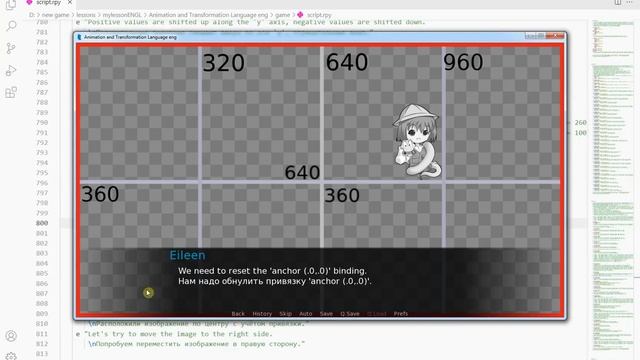Viewport: 640px width, 360px height.
Task: Open the Accounts menu in activity bar
Action: 11,336
